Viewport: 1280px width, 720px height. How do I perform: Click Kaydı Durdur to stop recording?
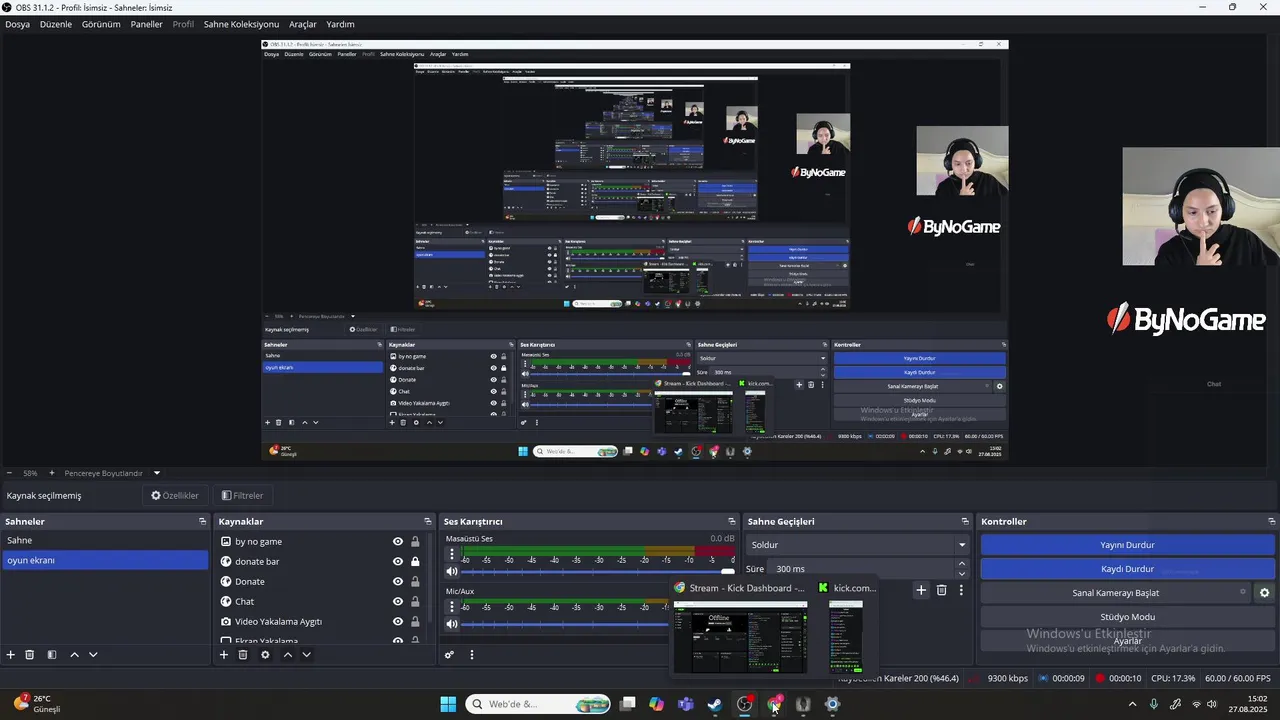[x=1127, y=569]
